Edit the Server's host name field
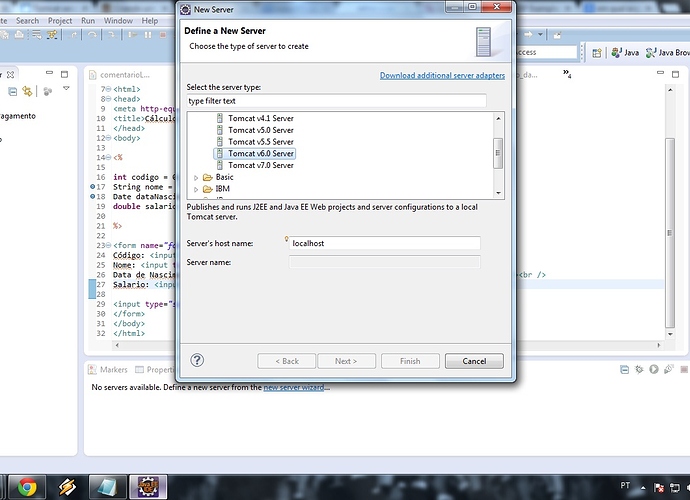690x500 pixels. pyautogui.click(x=385, y=243)
